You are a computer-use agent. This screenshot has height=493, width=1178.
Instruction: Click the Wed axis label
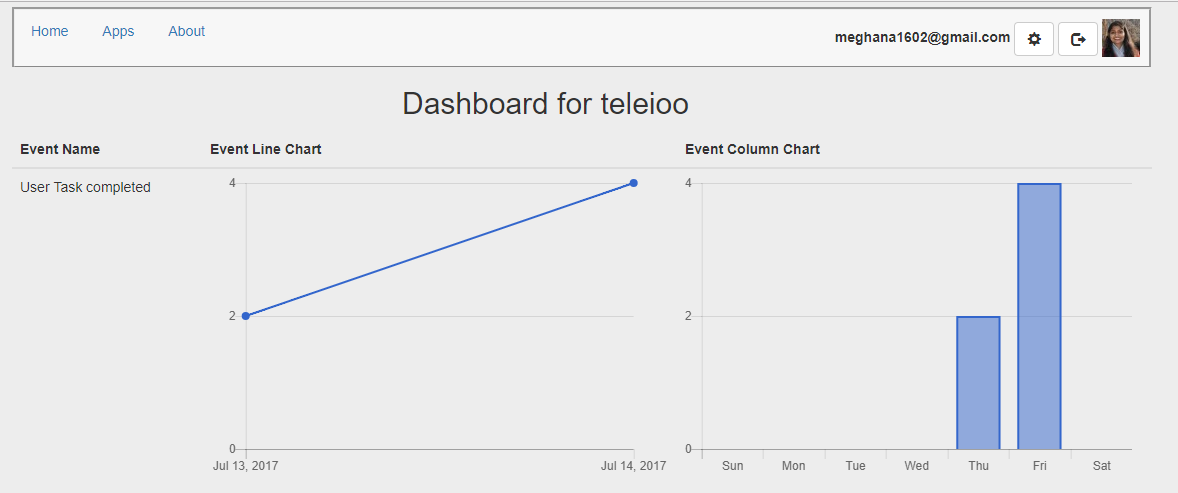coord(916,465)
